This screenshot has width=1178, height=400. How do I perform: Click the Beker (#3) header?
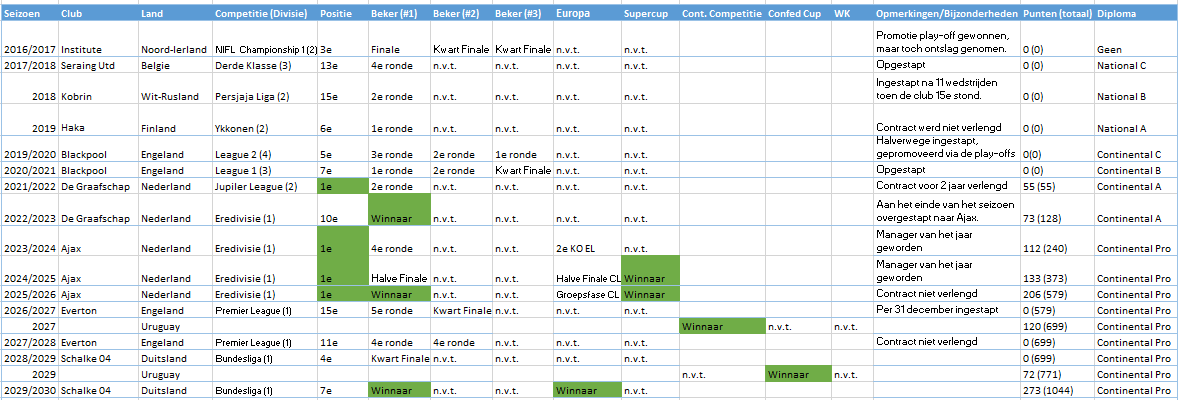coord(523,14)
